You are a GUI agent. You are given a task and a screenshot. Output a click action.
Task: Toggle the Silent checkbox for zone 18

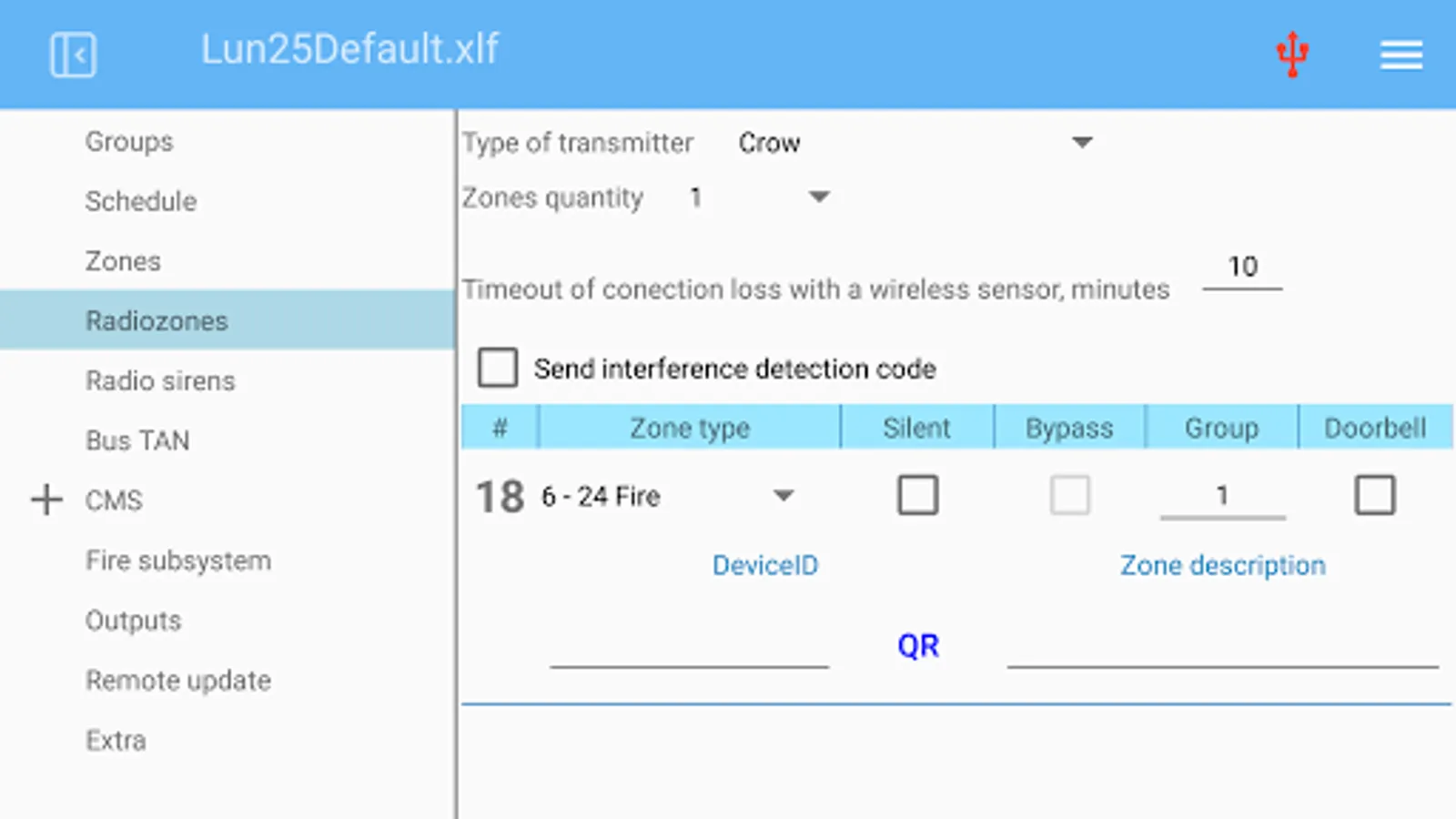click(917, 496)
